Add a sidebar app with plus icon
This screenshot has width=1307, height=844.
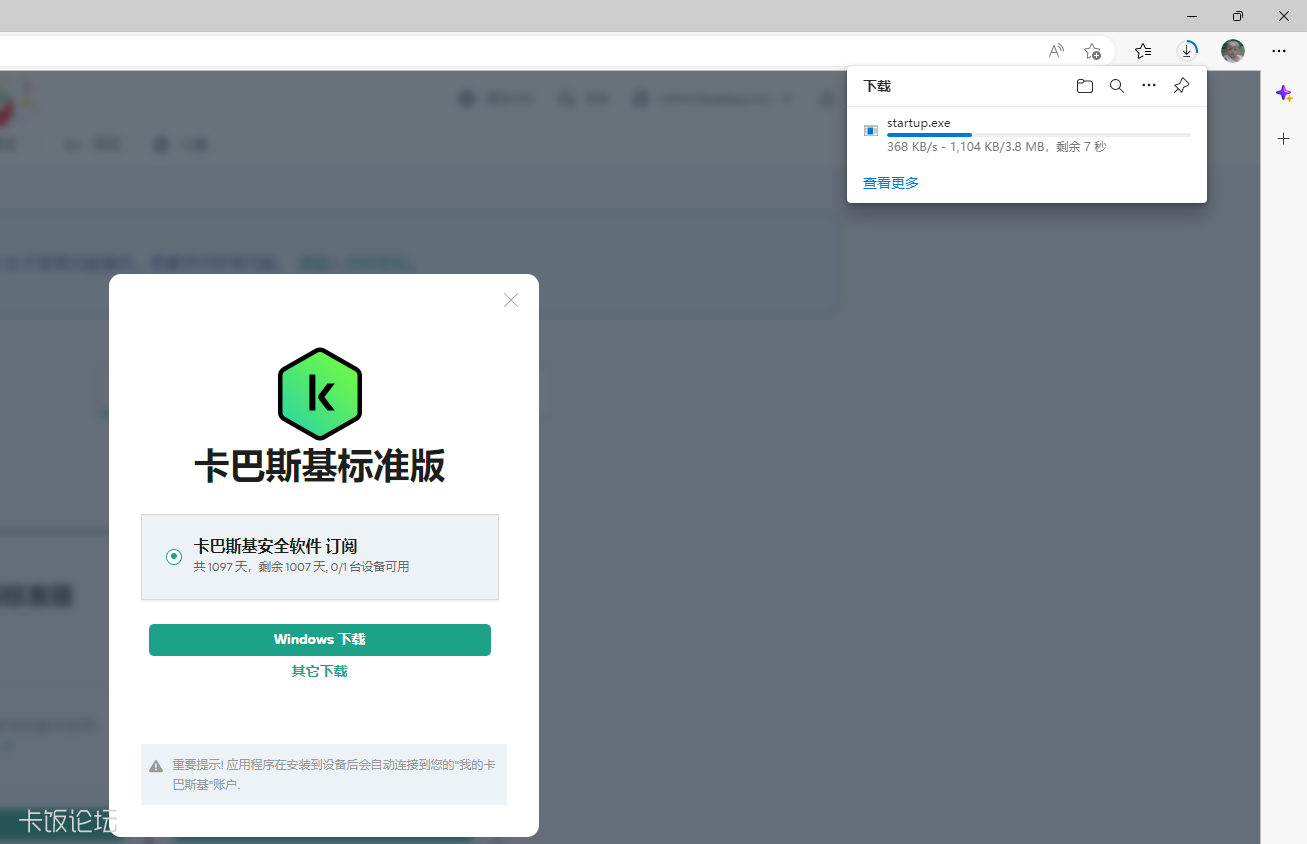[x=1284, y=139]
